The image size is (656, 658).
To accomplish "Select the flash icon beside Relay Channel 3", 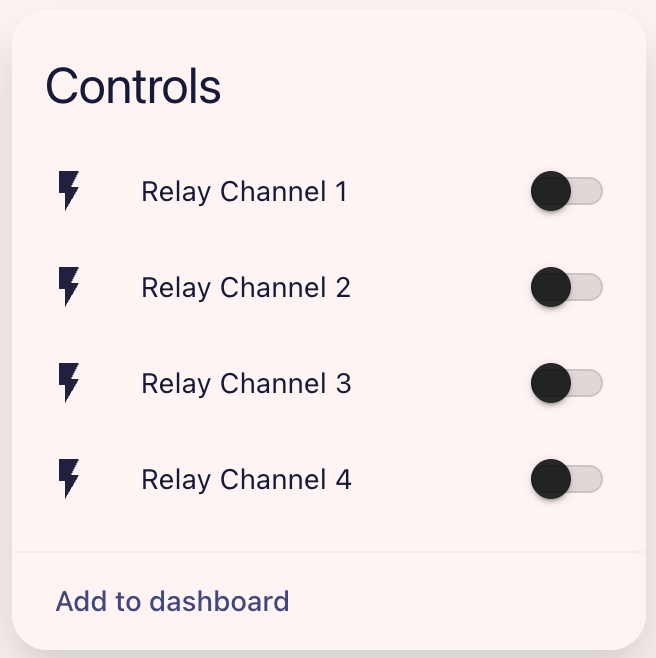I will tap(68, 383).
